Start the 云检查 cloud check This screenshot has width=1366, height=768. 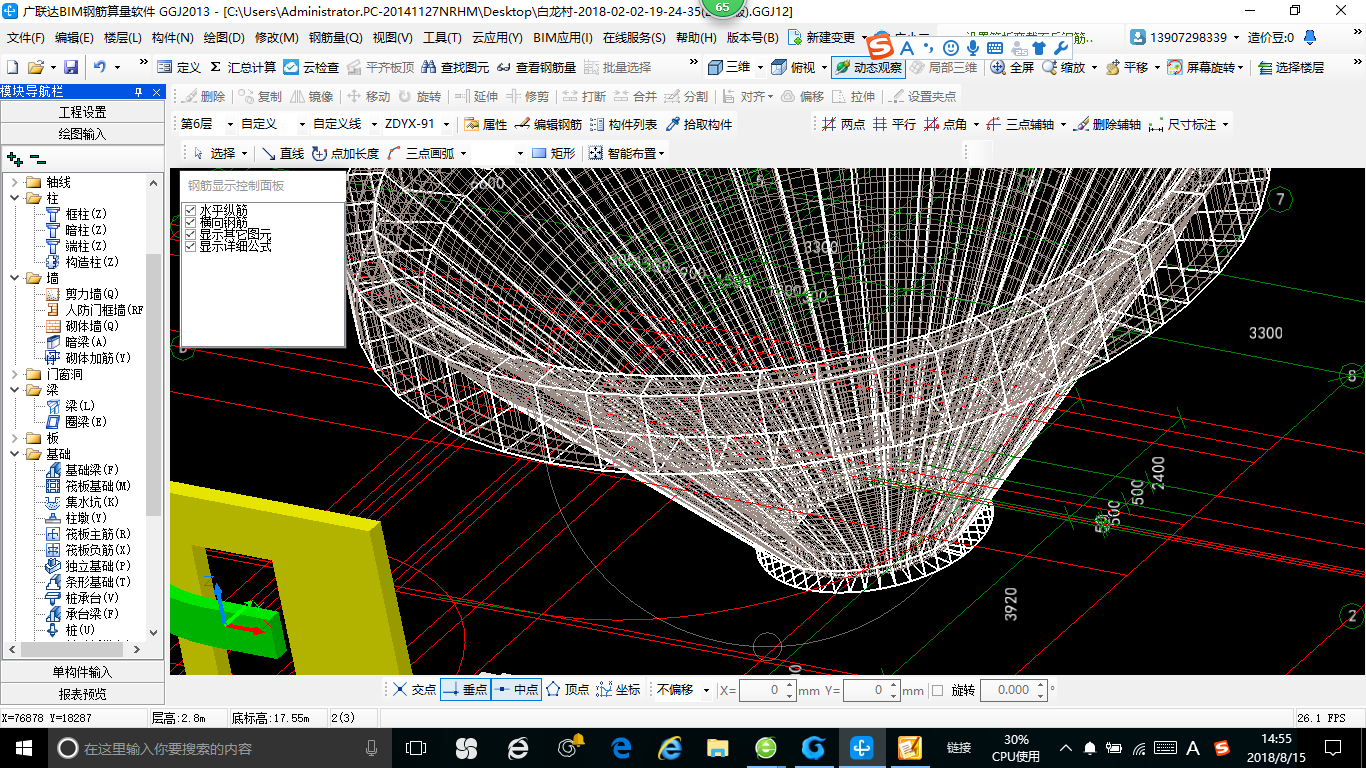311,67
